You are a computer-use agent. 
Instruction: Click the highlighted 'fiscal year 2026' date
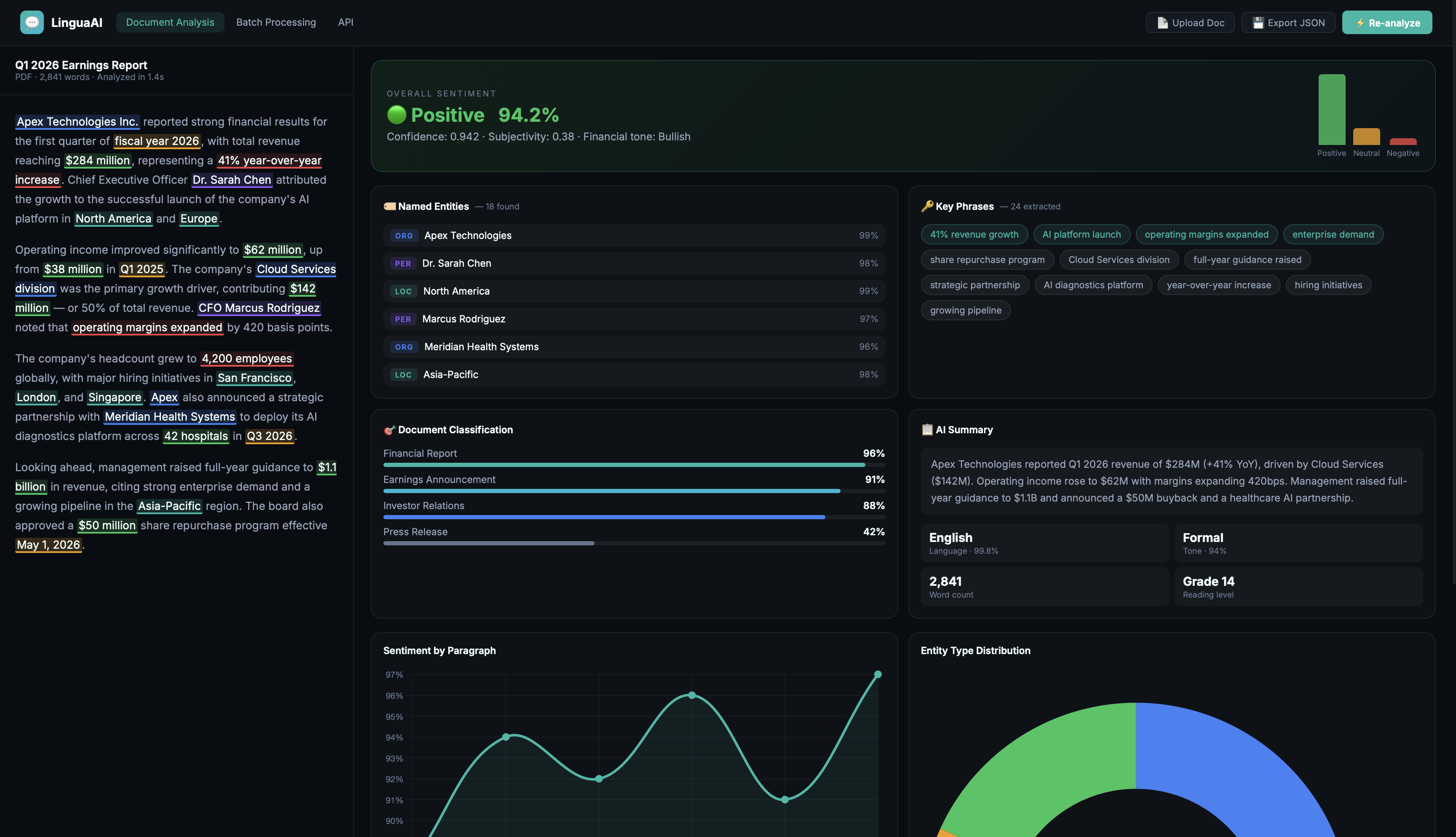156,142
